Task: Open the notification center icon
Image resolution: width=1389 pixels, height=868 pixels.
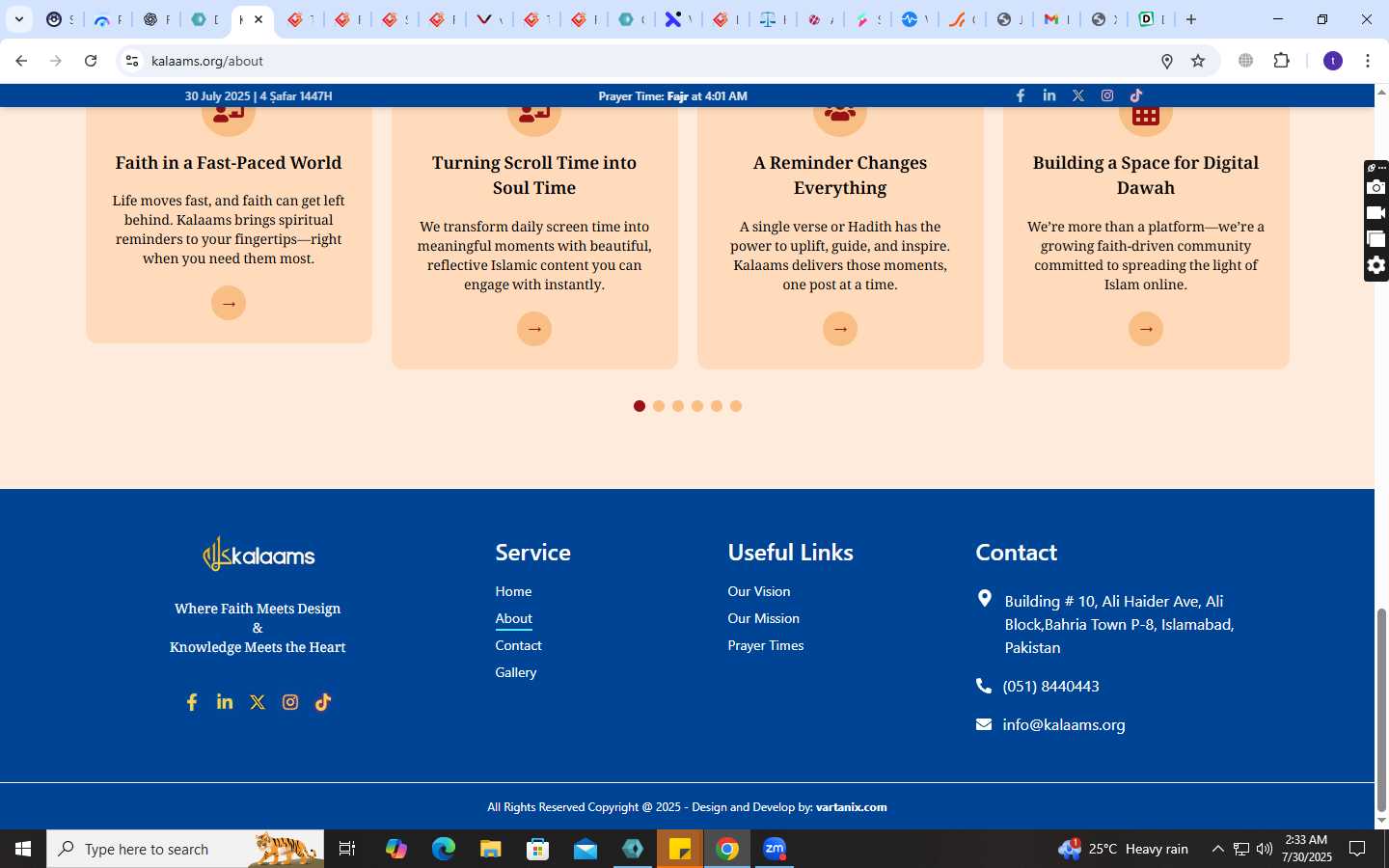Action: coord(1357,849)
